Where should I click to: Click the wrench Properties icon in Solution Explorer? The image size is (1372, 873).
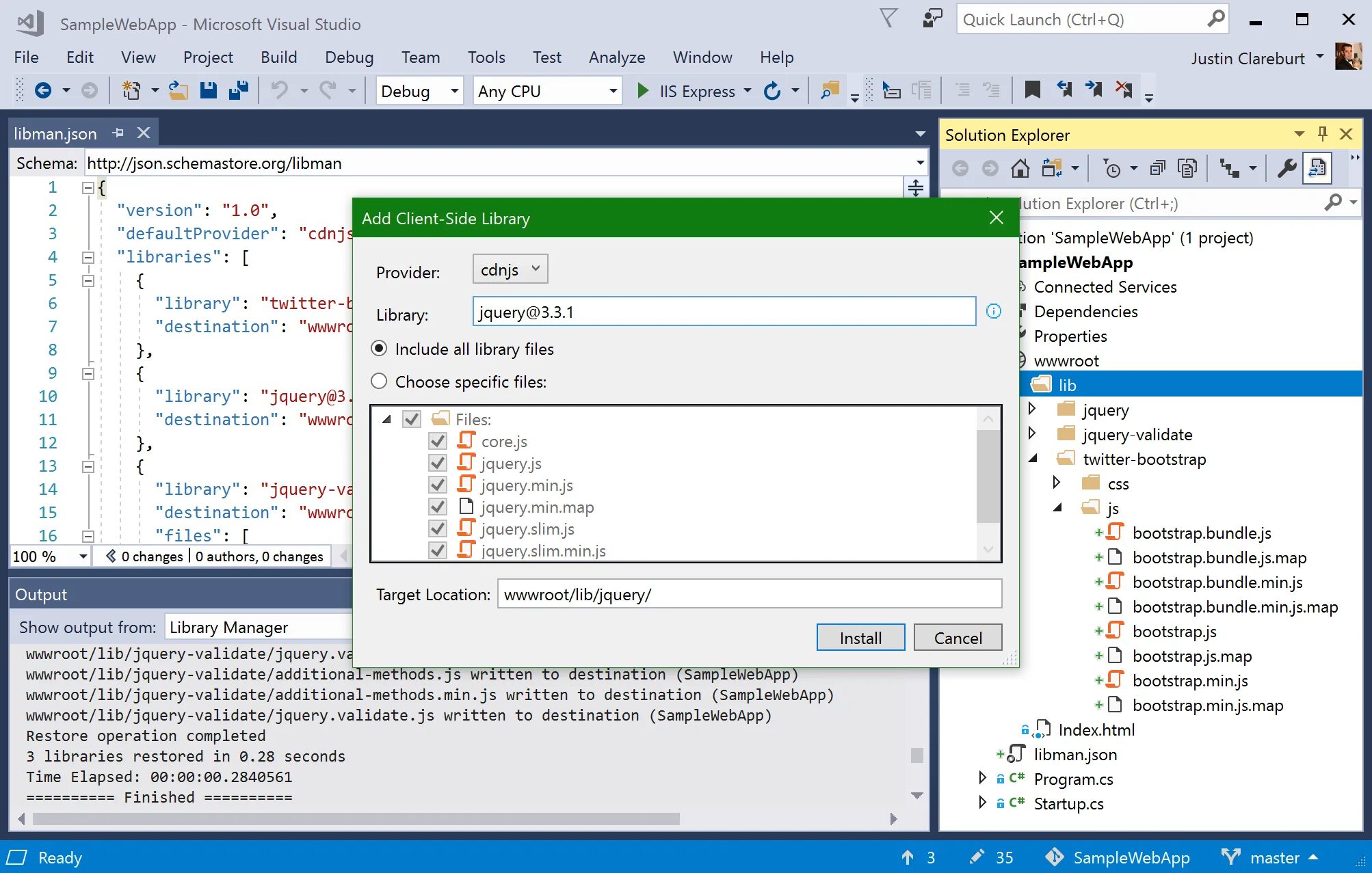pyautogui.click(x=1286, y=168)
